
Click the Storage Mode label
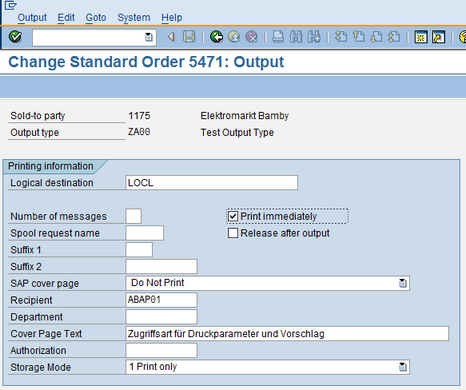tap(41, 367)
